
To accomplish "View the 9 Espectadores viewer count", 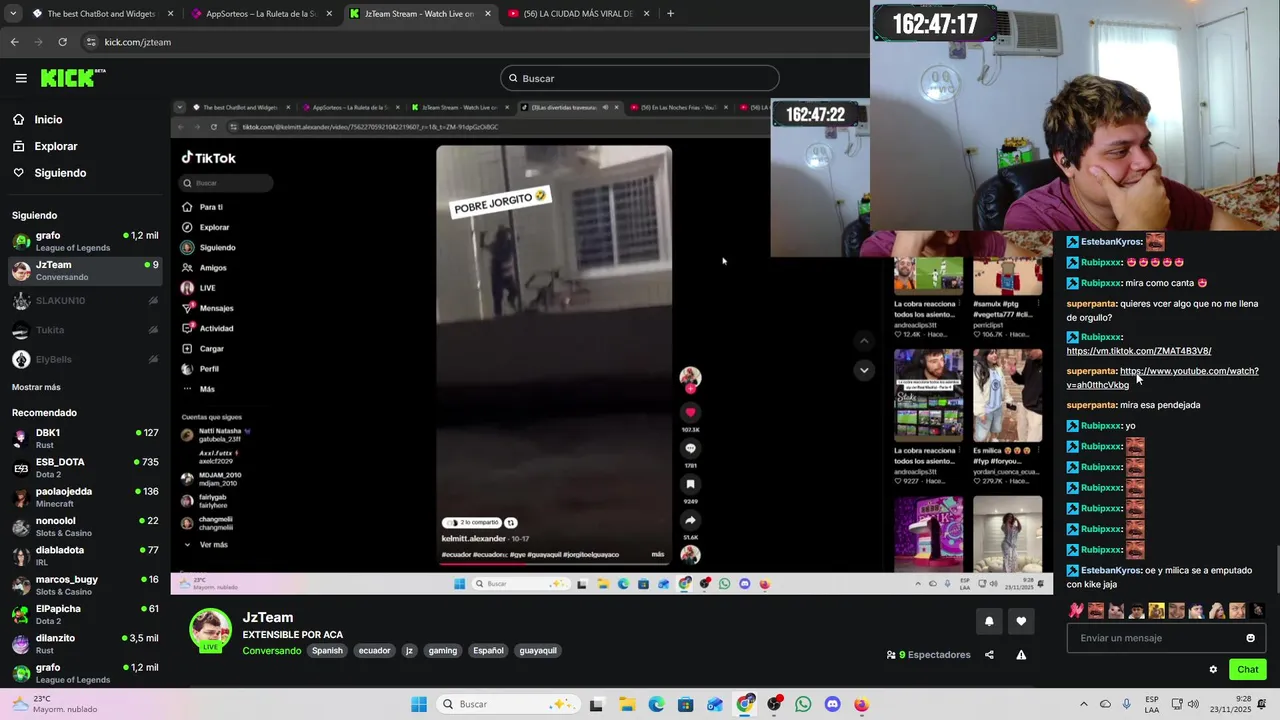I will click(x=929, y=655).
